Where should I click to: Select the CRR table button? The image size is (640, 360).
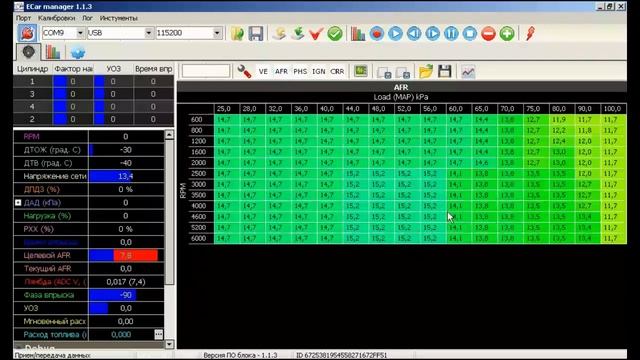click(x=337, y=71)
